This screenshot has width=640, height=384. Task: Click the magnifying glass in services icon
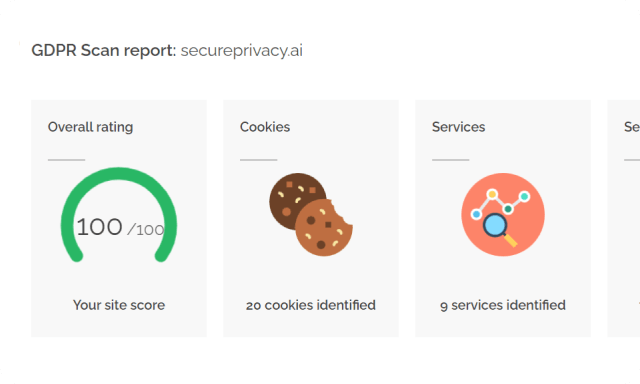[x=500, y=230]
